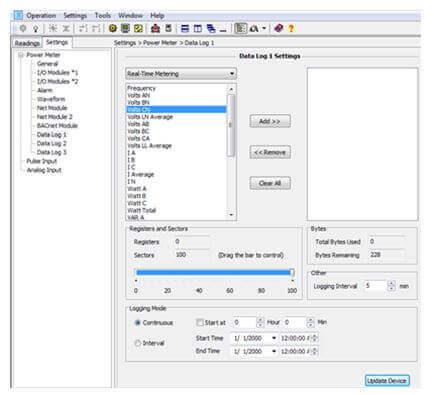Viewport: 434px width, 395px height.
Task: Click the gray X disconnect toolbar icon
Action: [x=66, y=29]
